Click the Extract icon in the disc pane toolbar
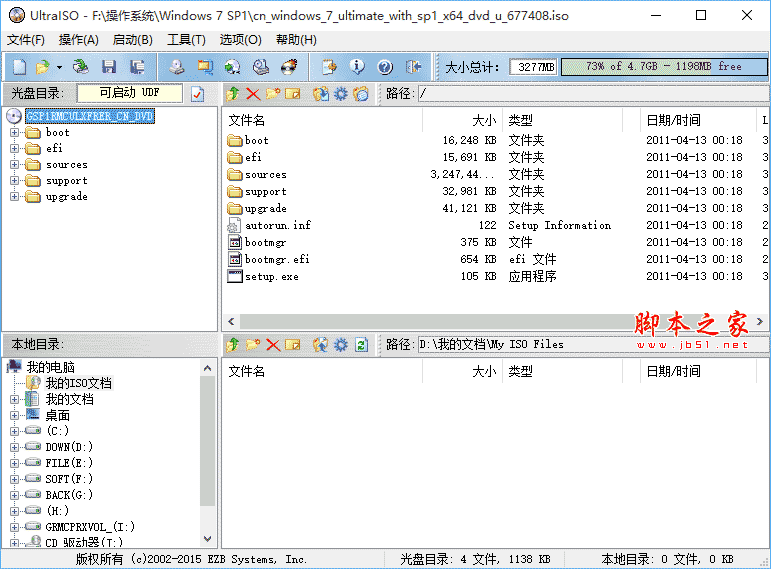 [321, 93]
